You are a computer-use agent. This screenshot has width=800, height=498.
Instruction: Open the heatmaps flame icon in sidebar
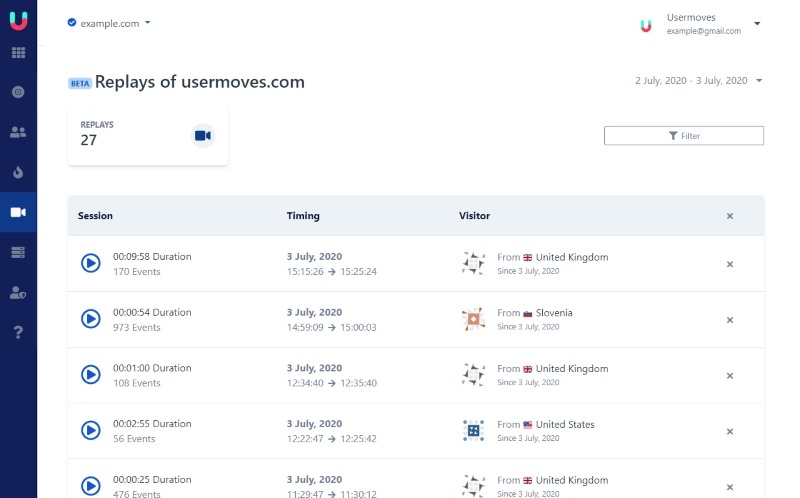tap(18, 172)
